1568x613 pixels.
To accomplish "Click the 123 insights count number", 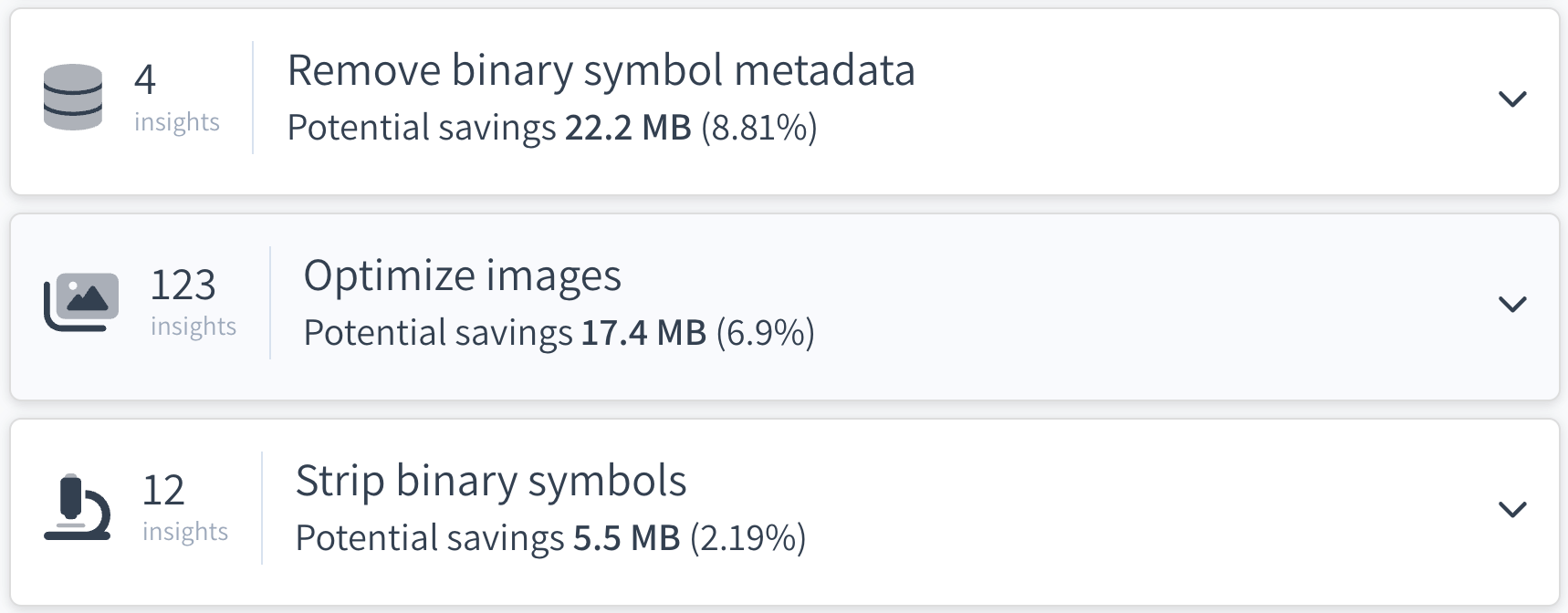I will point(183,285).
